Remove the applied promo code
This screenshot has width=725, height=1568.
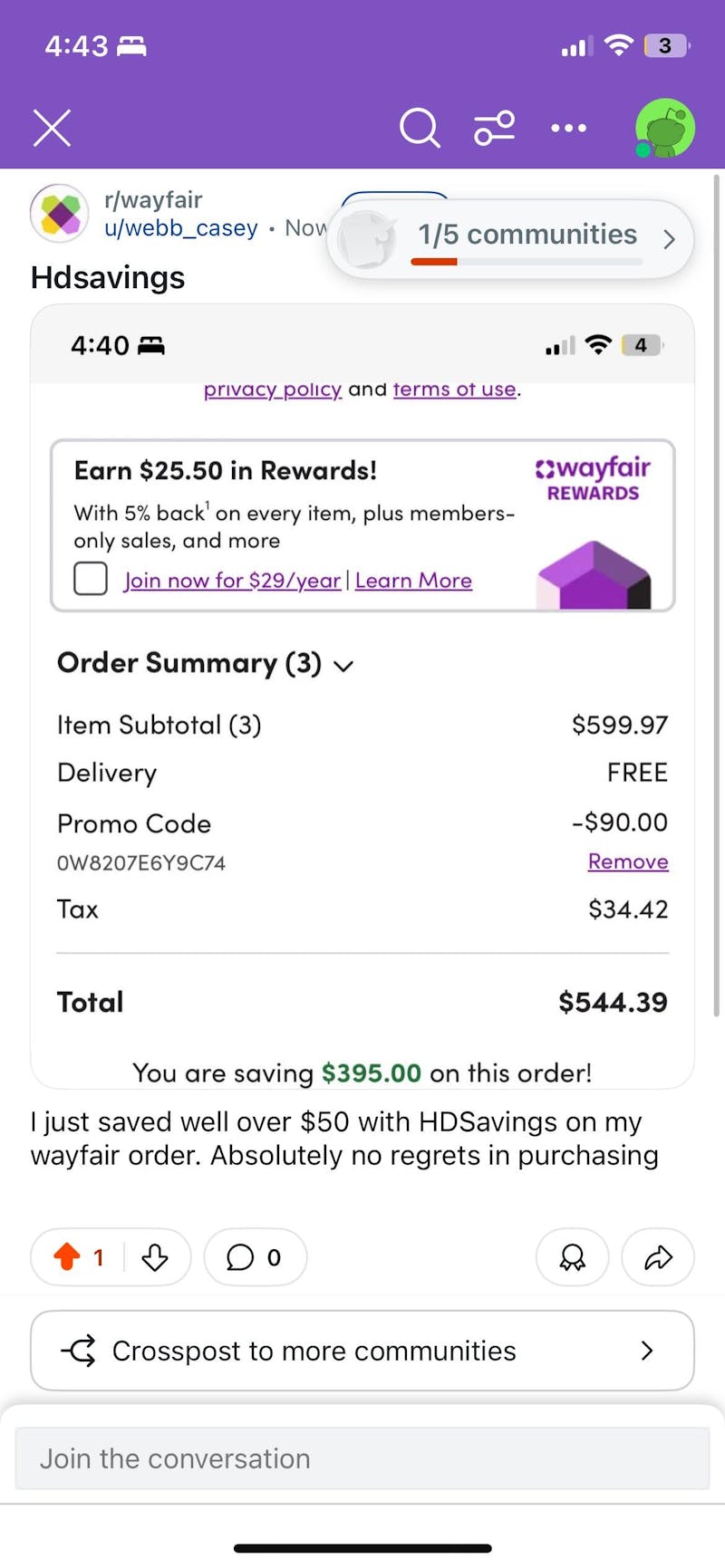coord(628,861)
